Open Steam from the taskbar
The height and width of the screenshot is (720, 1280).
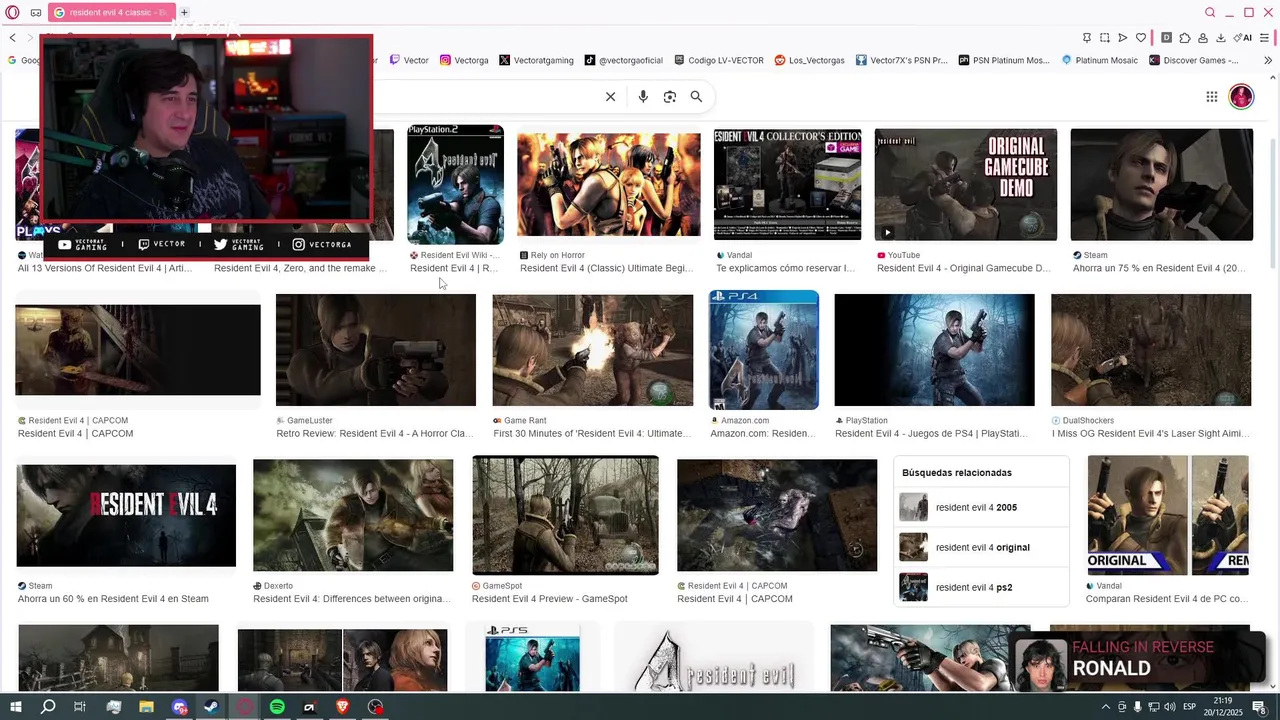pos(211,707)
